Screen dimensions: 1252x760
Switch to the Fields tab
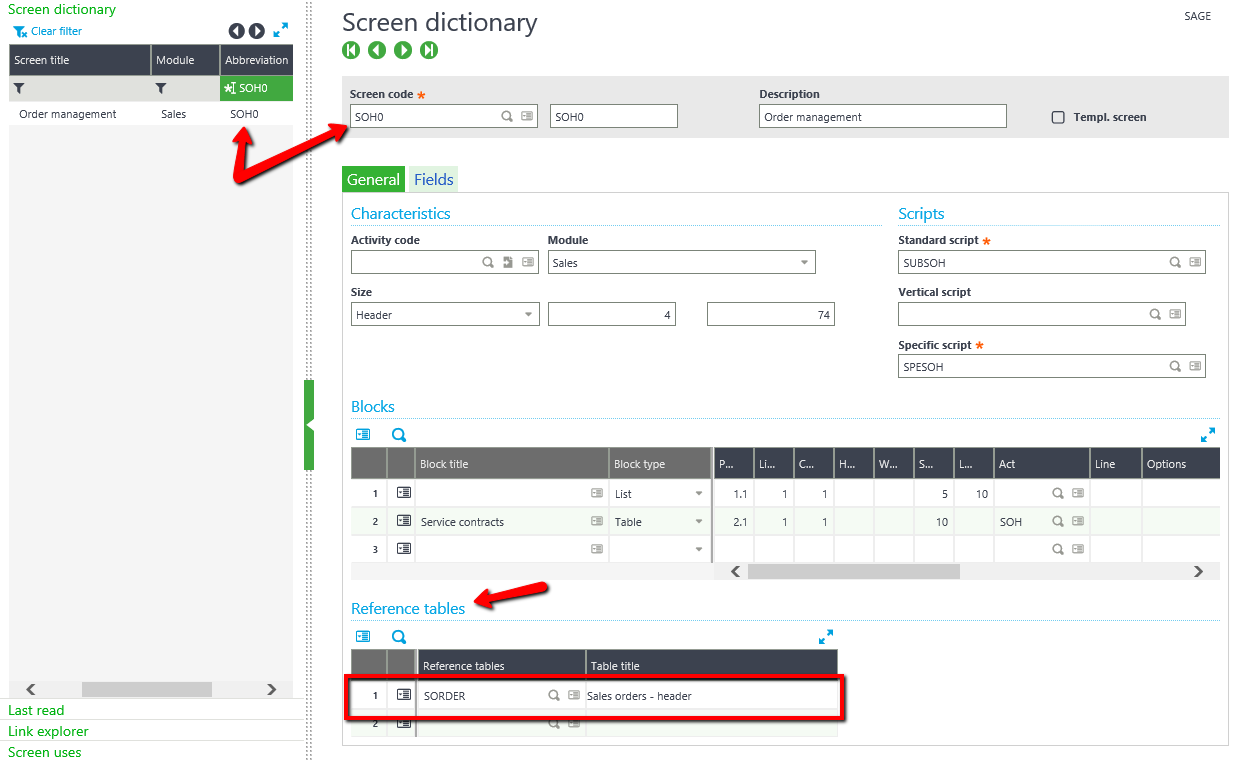(434, 180)
